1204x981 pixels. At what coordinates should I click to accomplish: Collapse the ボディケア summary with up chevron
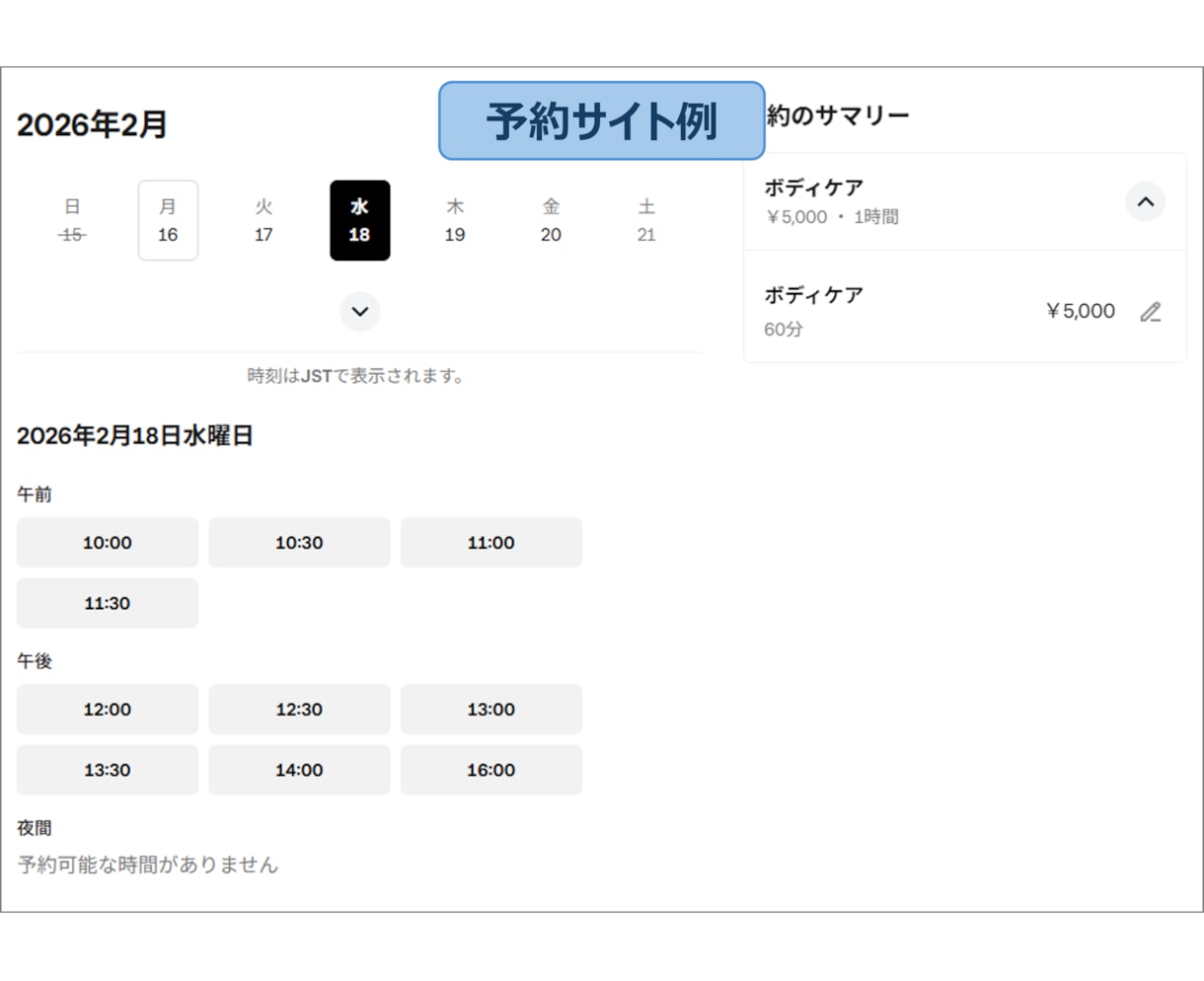1145,201
